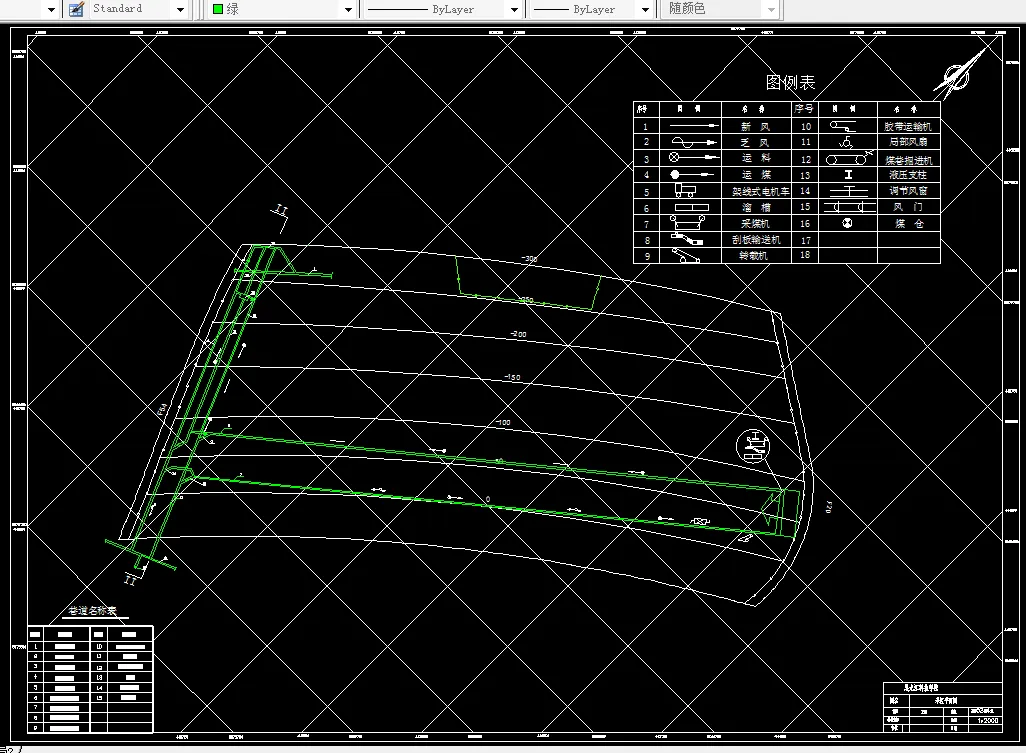Select the 液压支柱 hydraulic prop symbol
The width and height of the screenshot is (1026, 753).
coord(849,175)
